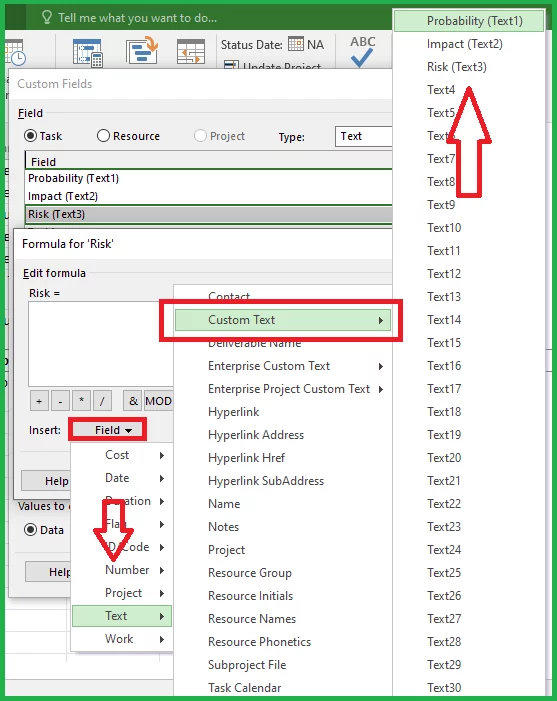Choose the disabled Project radio option
557x701 pixels.
[200, 135]
